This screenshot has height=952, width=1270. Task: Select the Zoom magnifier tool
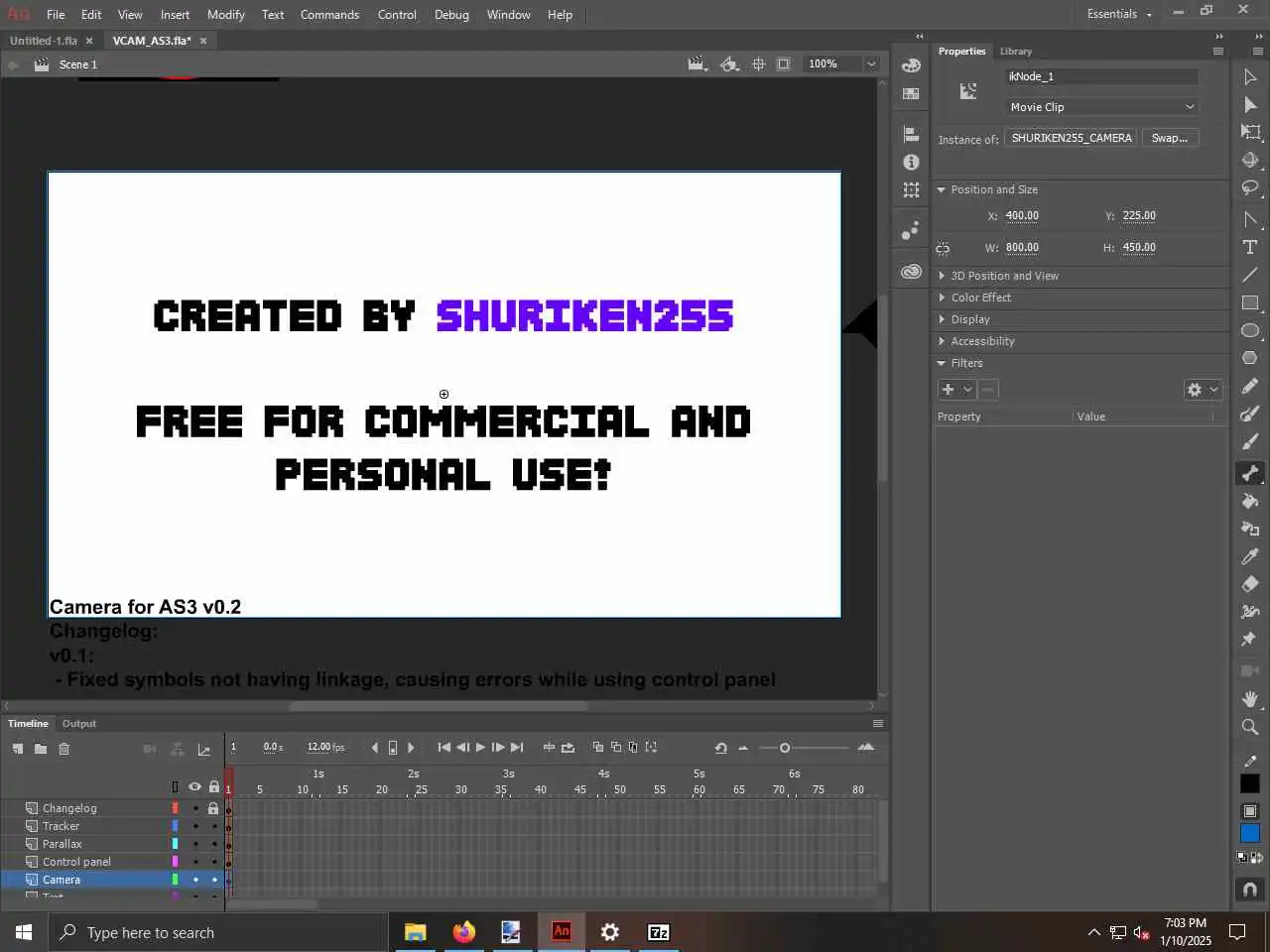(1250, 727)
